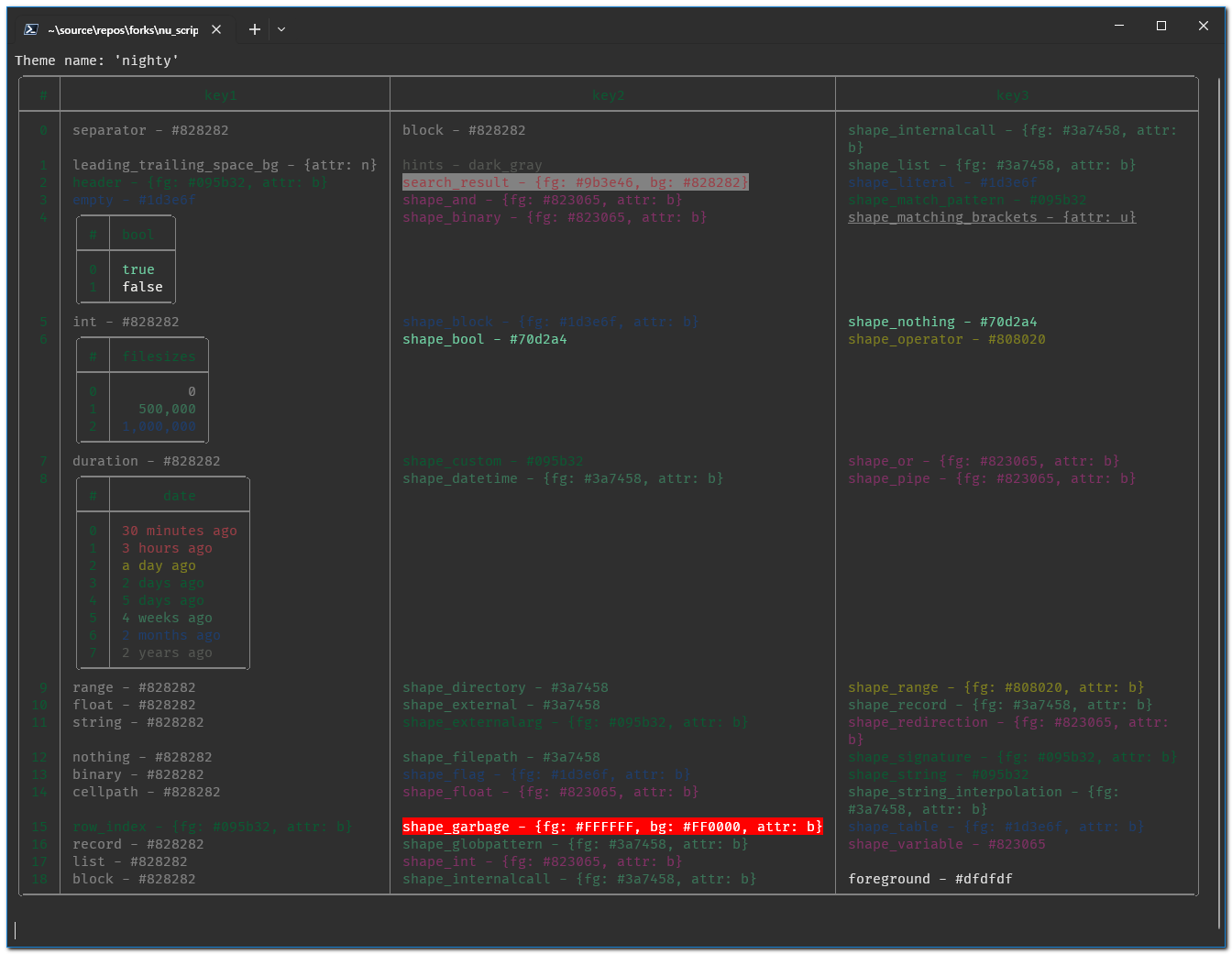Click the 'duration - #828282' entry
This screenshot has width=1232, height=954.
coord(147,461)
